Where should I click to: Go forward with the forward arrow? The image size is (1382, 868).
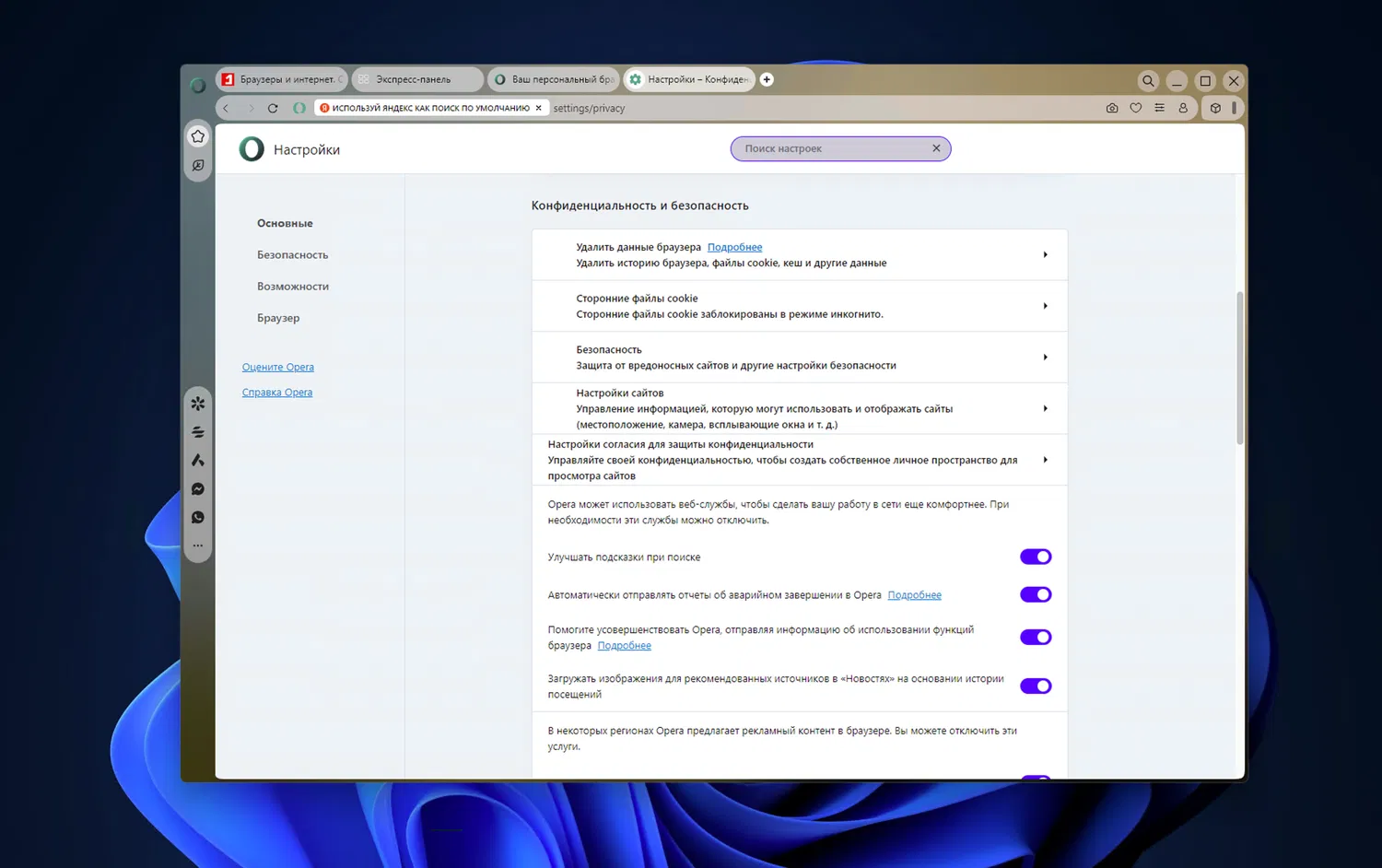click(x=250, y=109)
